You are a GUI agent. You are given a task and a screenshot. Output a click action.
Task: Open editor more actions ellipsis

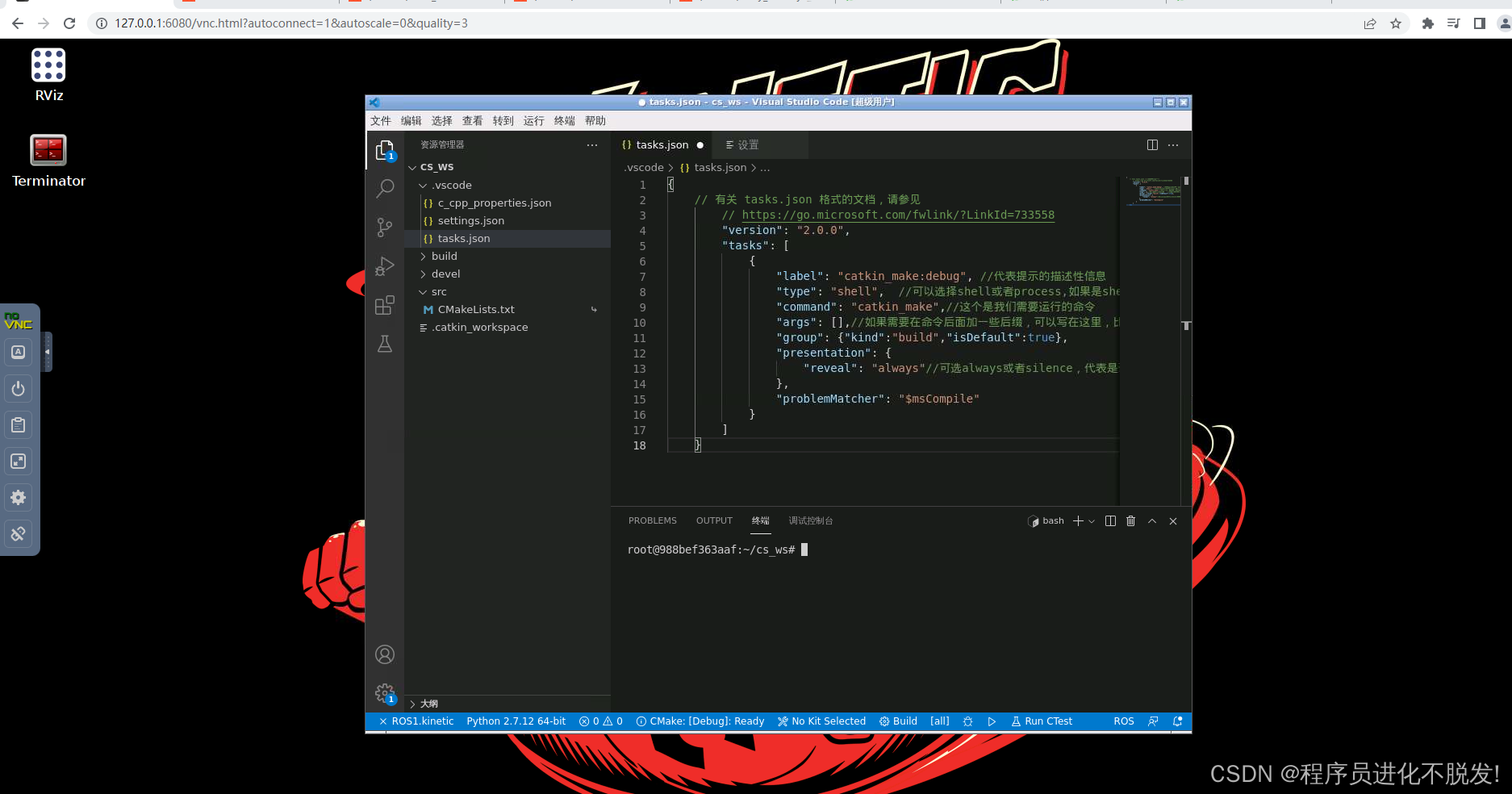[x=1173, y=145]
